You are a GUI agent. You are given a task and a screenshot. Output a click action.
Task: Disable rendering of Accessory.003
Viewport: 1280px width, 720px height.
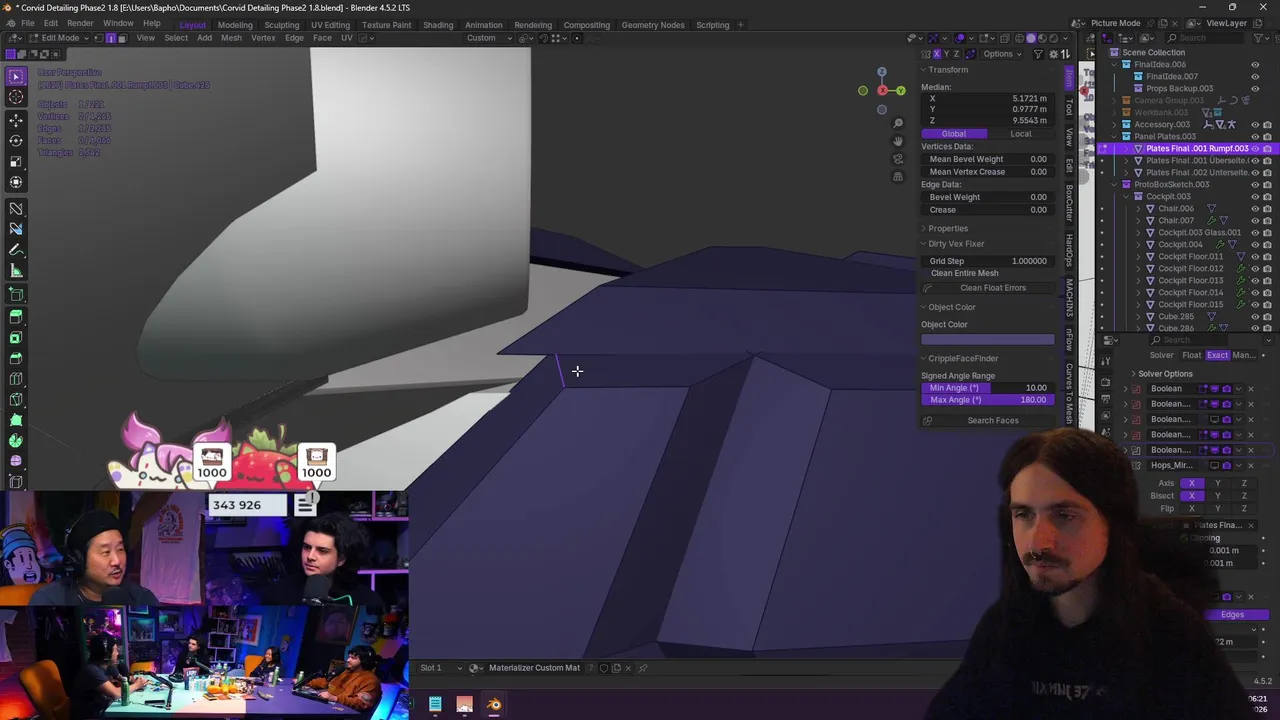pos(1267,124)
